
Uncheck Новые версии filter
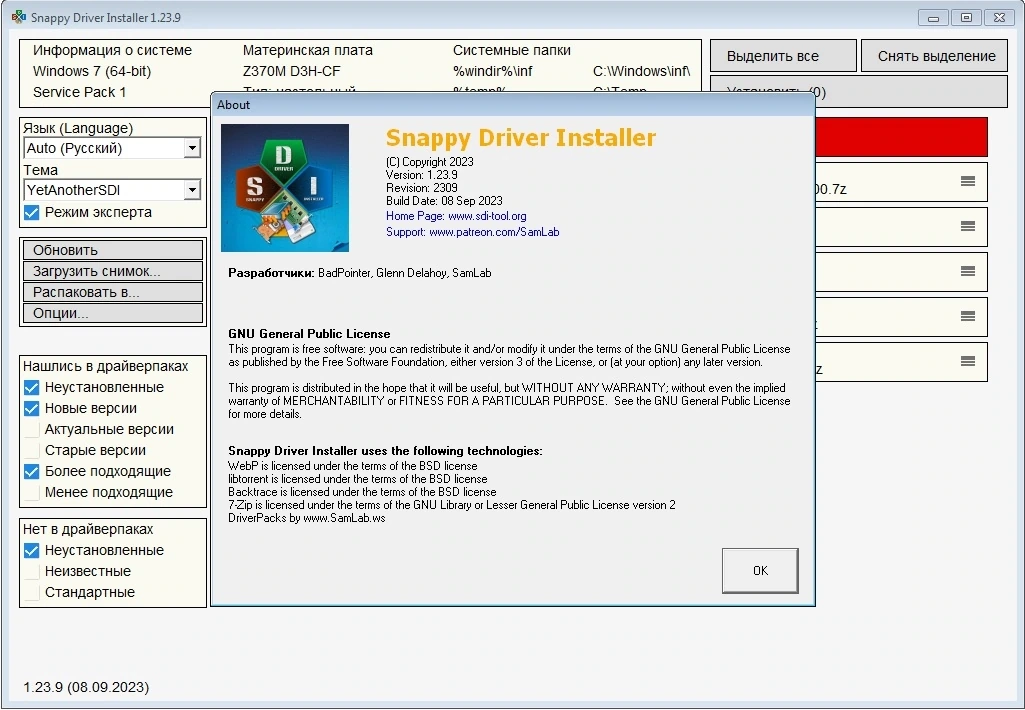pyautogui.click(x=31, y=409)
